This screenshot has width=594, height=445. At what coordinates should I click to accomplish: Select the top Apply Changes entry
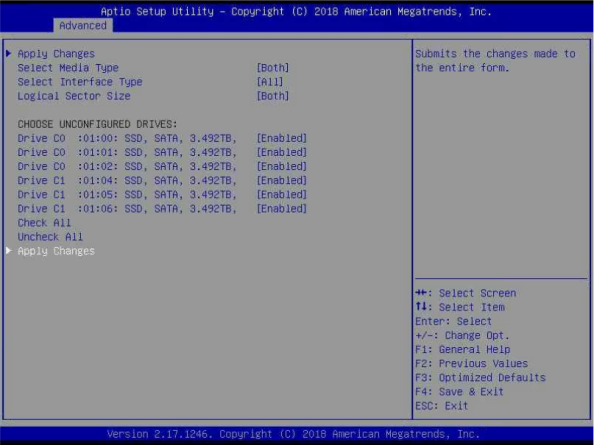[56, 54]
